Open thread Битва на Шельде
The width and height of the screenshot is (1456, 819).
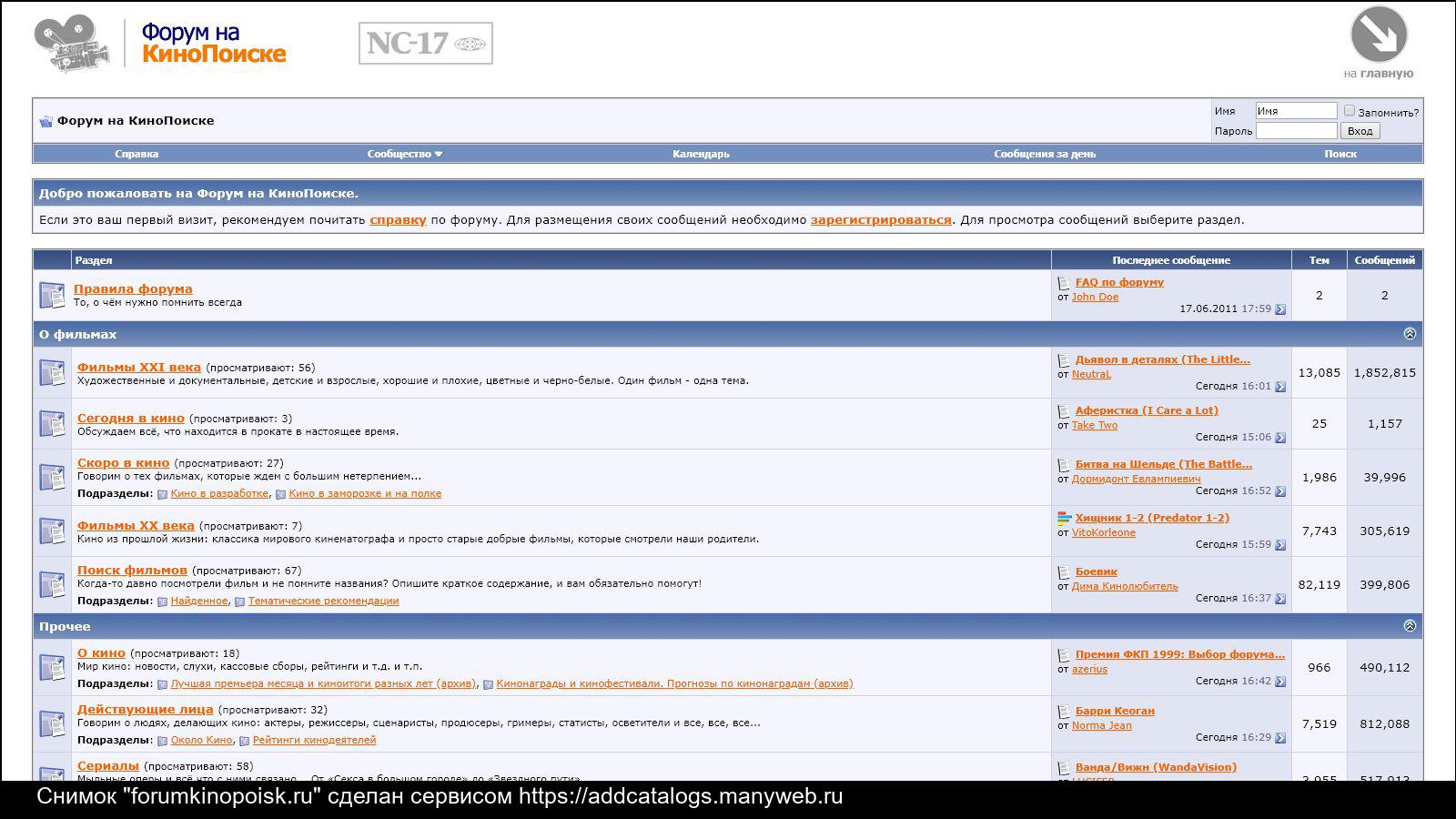pyautogui.click(x=1164, y=464)
